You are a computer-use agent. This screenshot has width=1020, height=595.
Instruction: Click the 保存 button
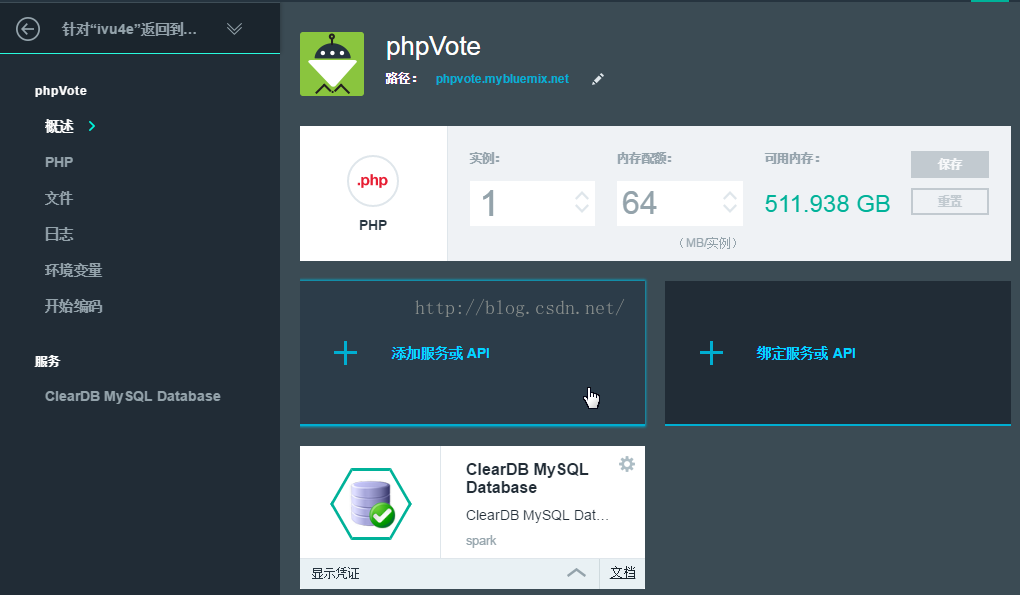tap(950, 165)
